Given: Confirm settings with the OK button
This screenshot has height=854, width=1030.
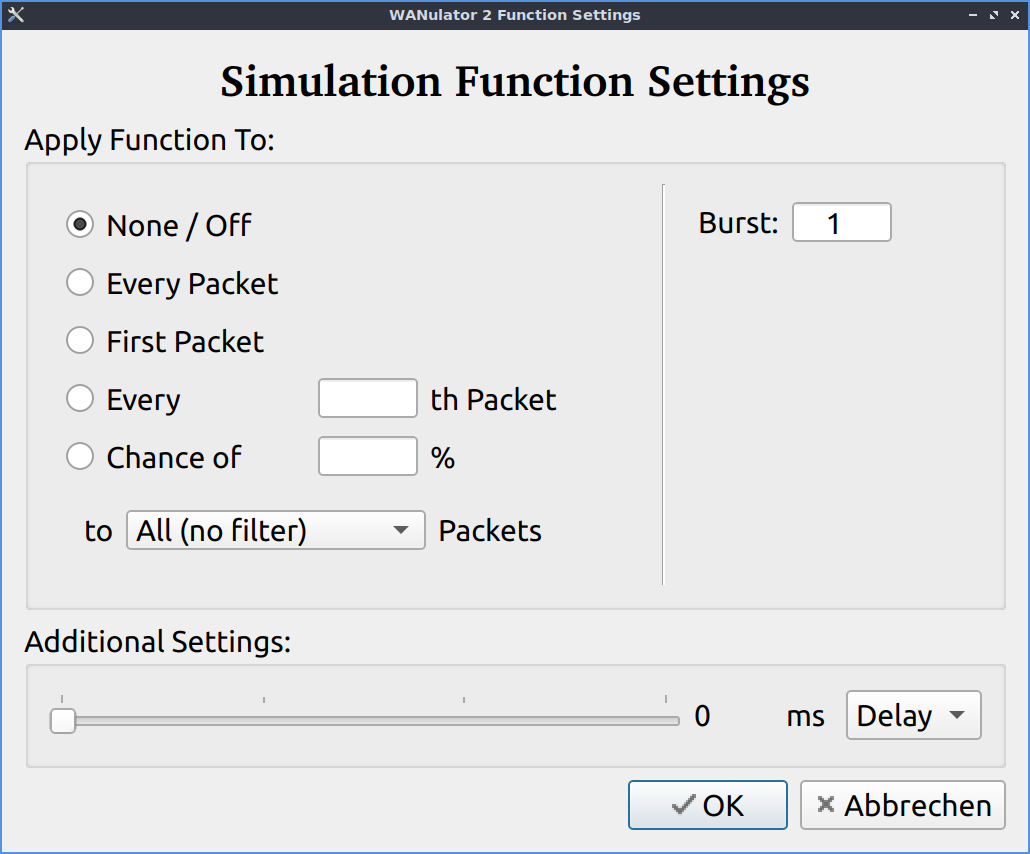Looking at the screenshot, I should [707, 804].
